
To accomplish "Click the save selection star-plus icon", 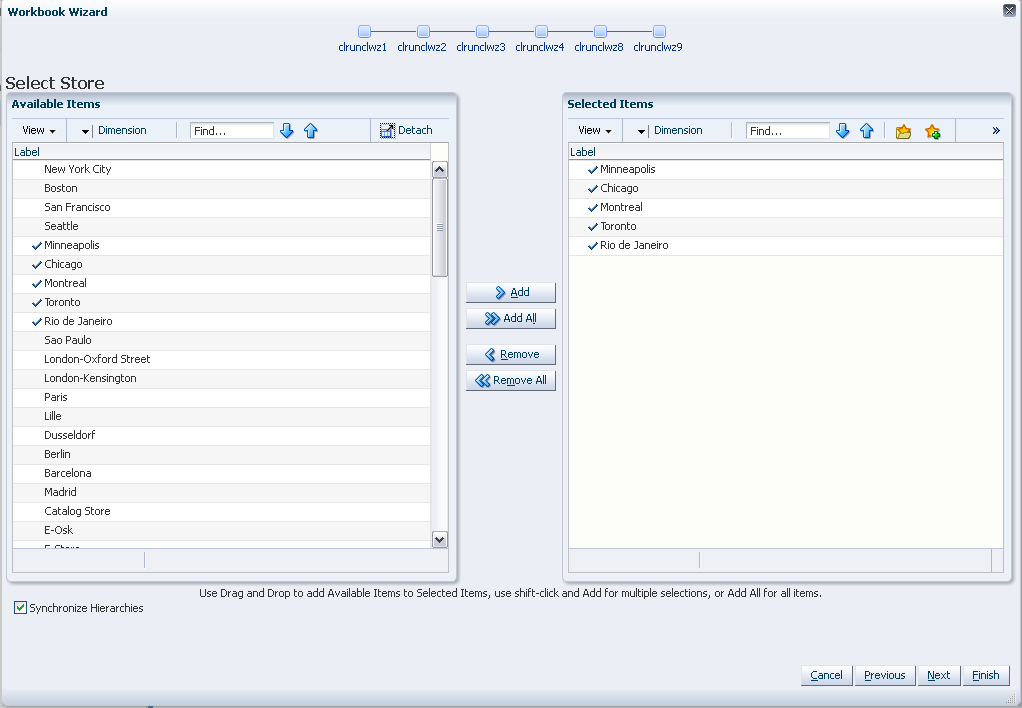I will (933, 132).
